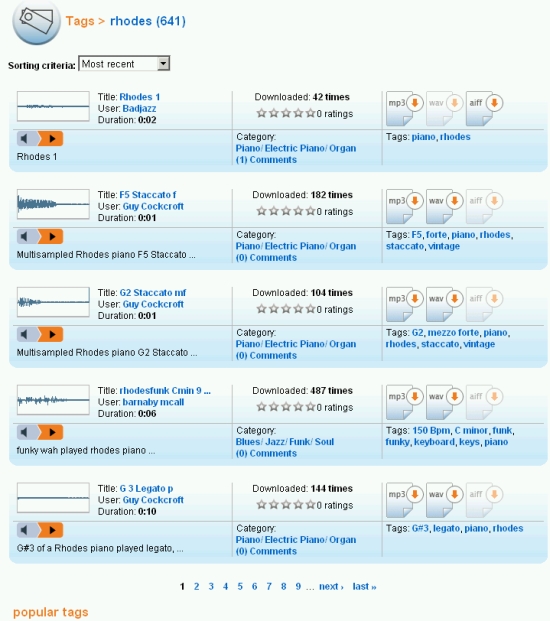550x621 pixels.
Task: Play the Rhodes 1 sample
Action: pos(51,139)
